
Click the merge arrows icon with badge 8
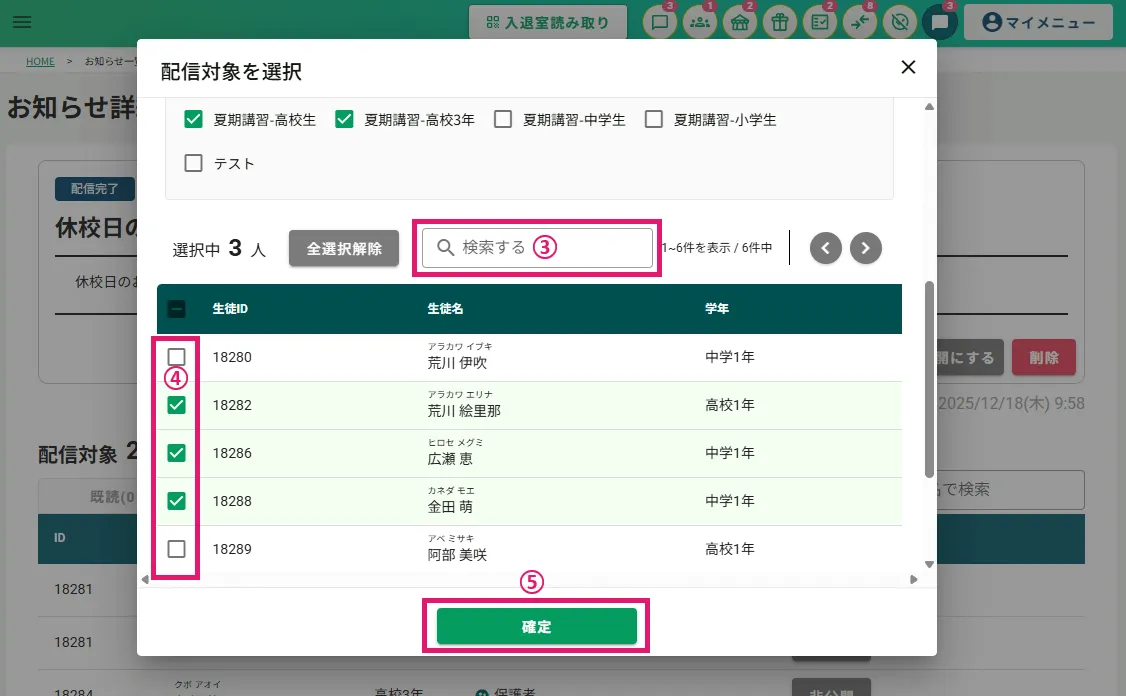pos(860,23)
